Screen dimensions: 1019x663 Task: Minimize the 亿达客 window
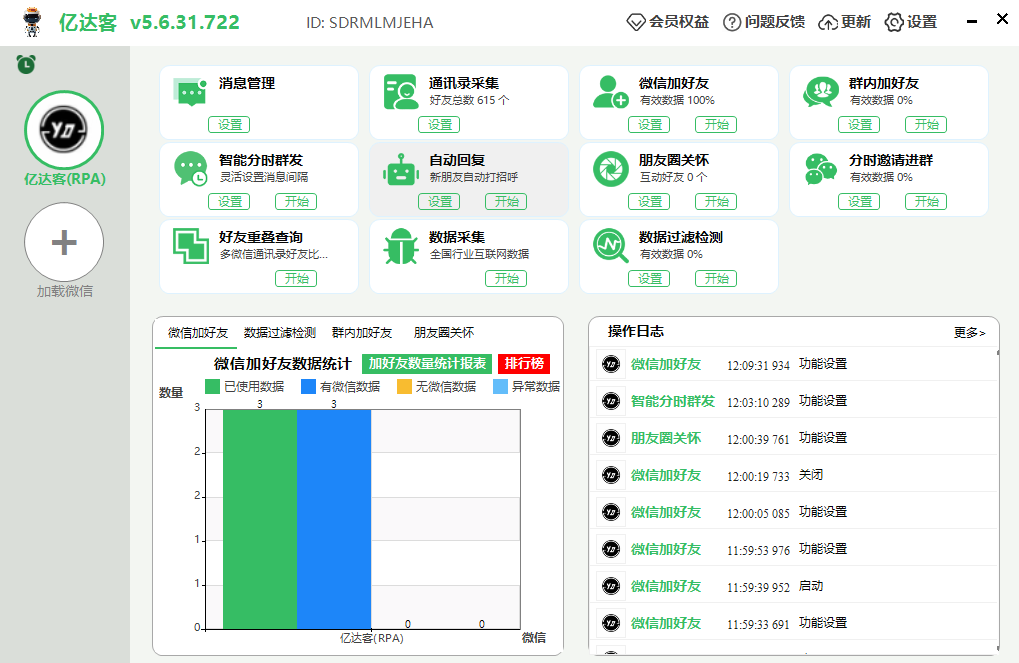(972, 21)
